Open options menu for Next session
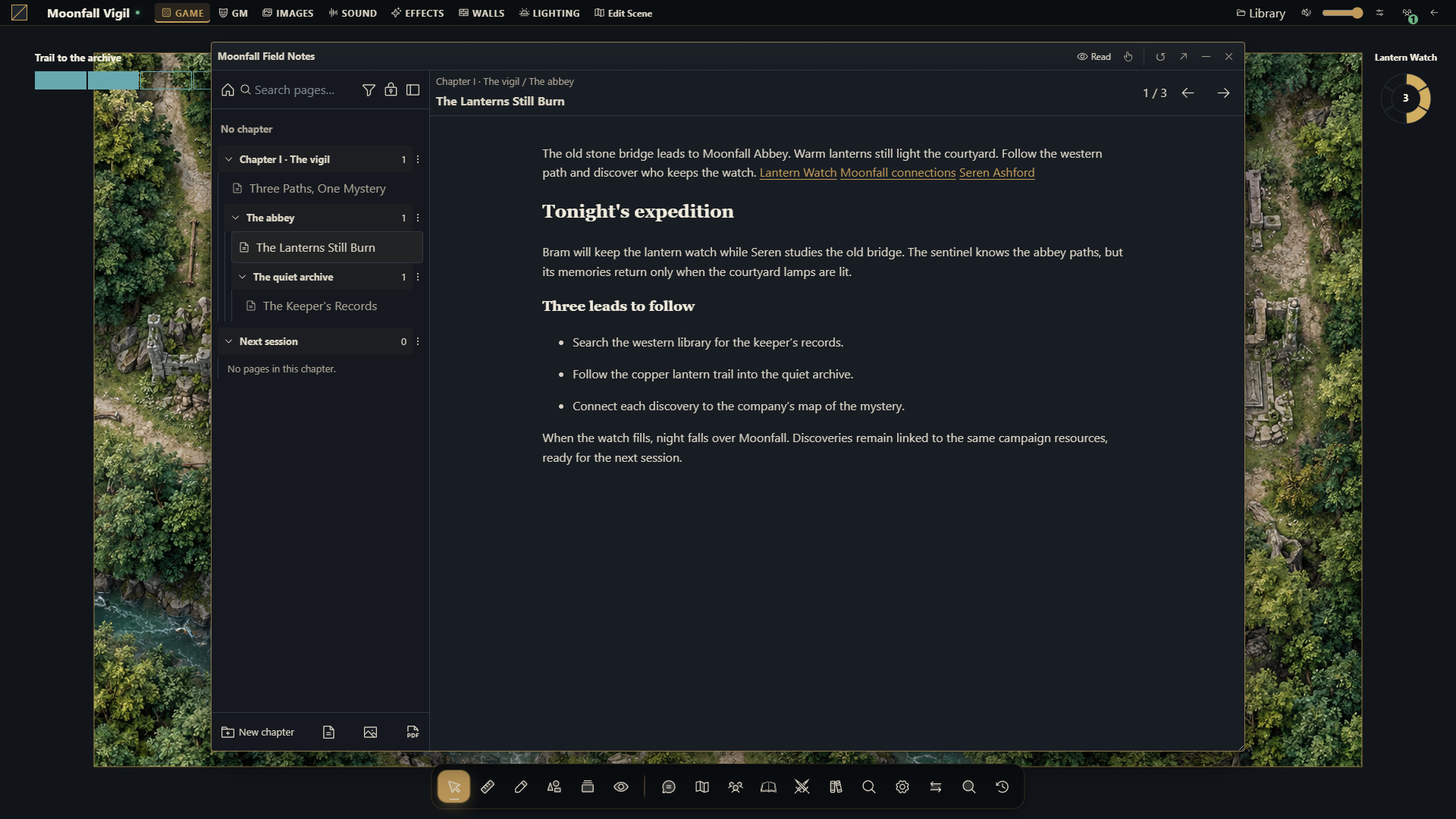The width and height of the screenshot is (1456, 819). (x=418, y=341)
